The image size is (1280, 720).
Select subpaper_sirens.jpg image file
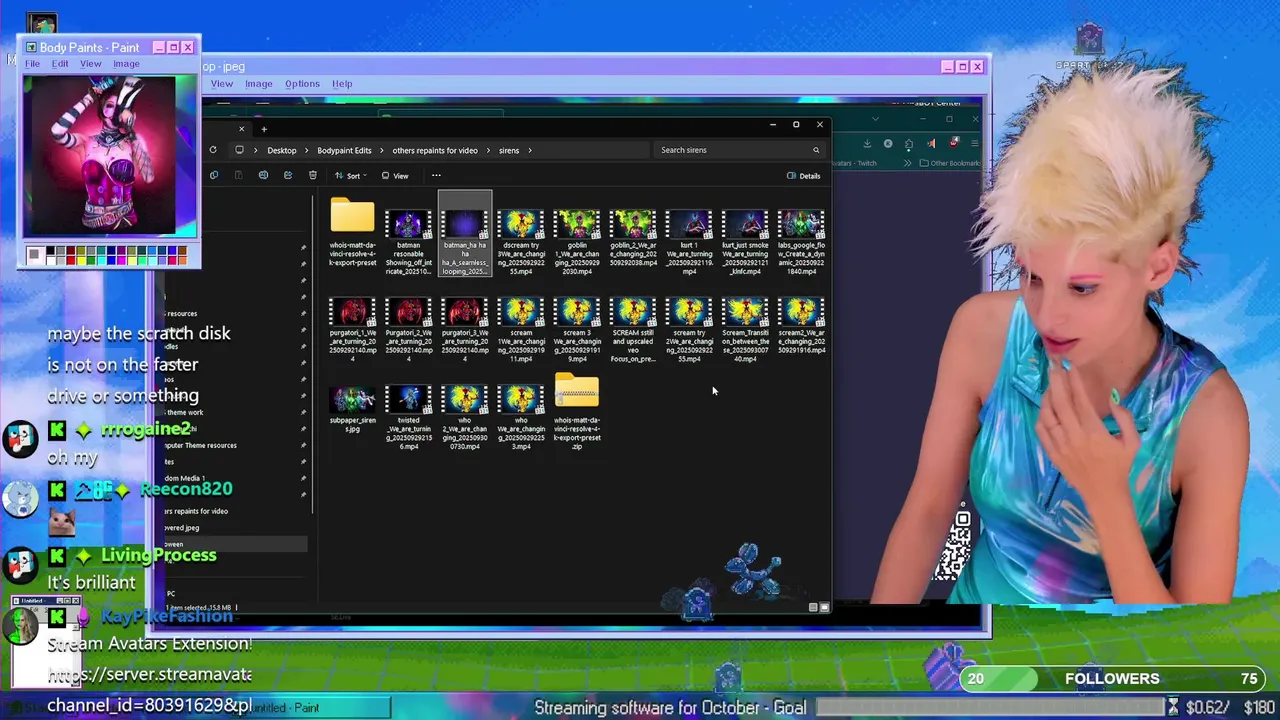tap(352, 409)
